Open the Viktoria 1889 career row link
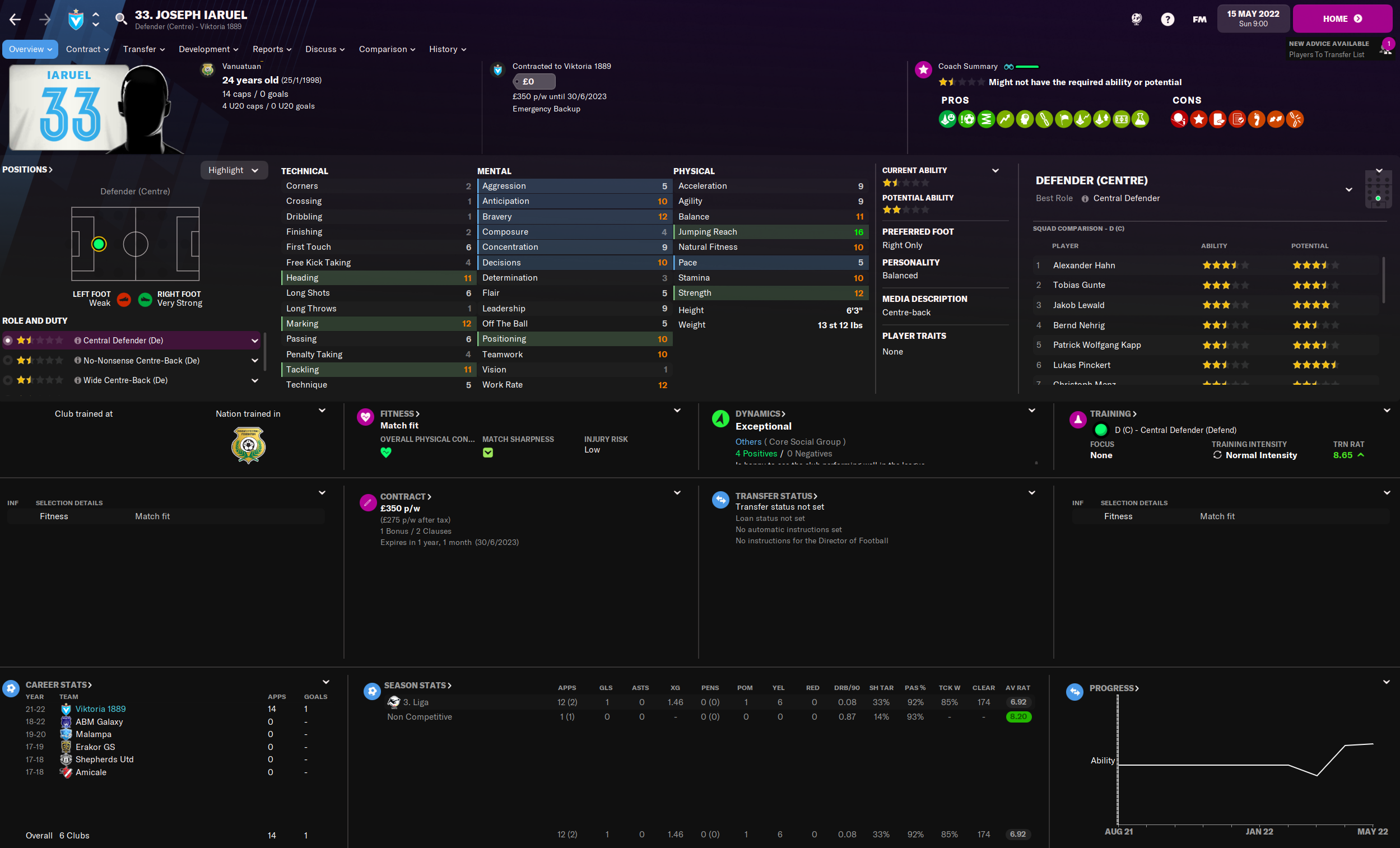Image resolution: width=1400 pixels, height=848 pixels. [x=101, y=709]
